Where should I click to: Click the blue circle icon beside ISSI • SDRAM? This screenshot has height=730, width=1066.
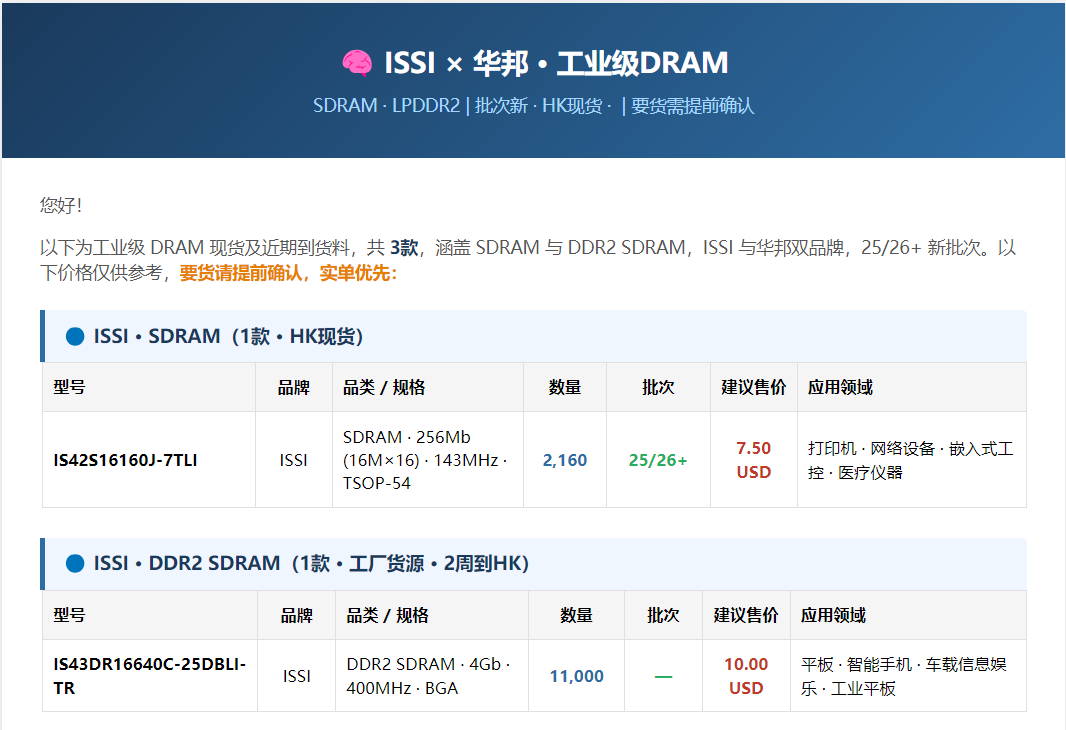tap(75, 336)
